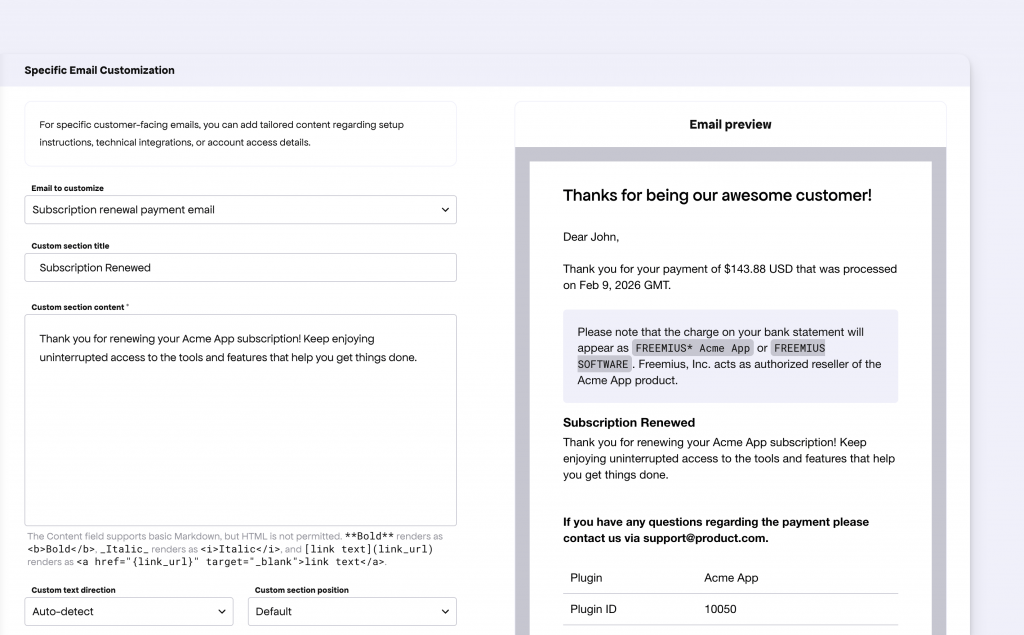
Task: Click the Email preview heading
Action: pos(730,124)
